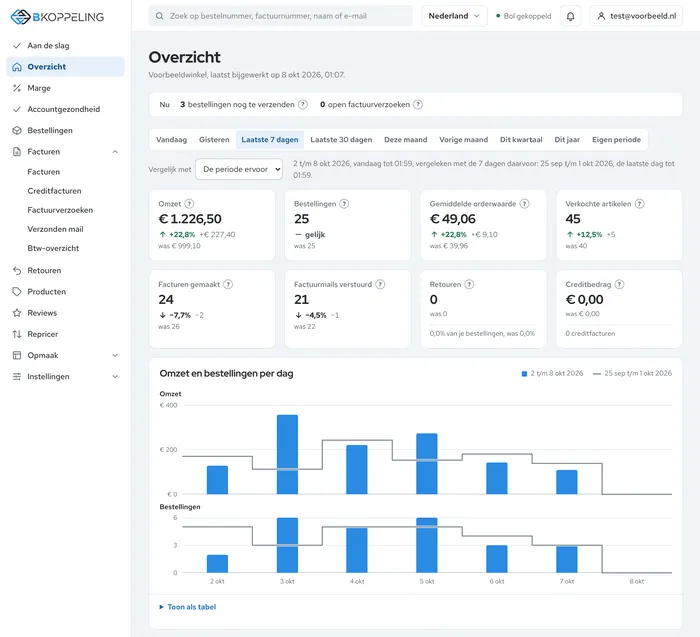Screen dimensions: 700x637
Task: Choose the Dit kwartaal tab
Action: (521, 140)
